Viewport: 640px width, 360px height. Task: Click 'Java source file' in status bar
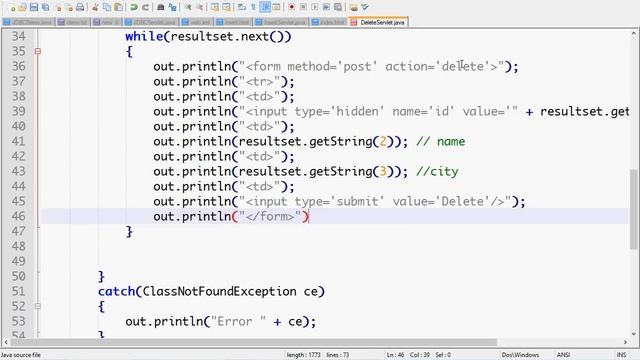[x=21, y=355]
